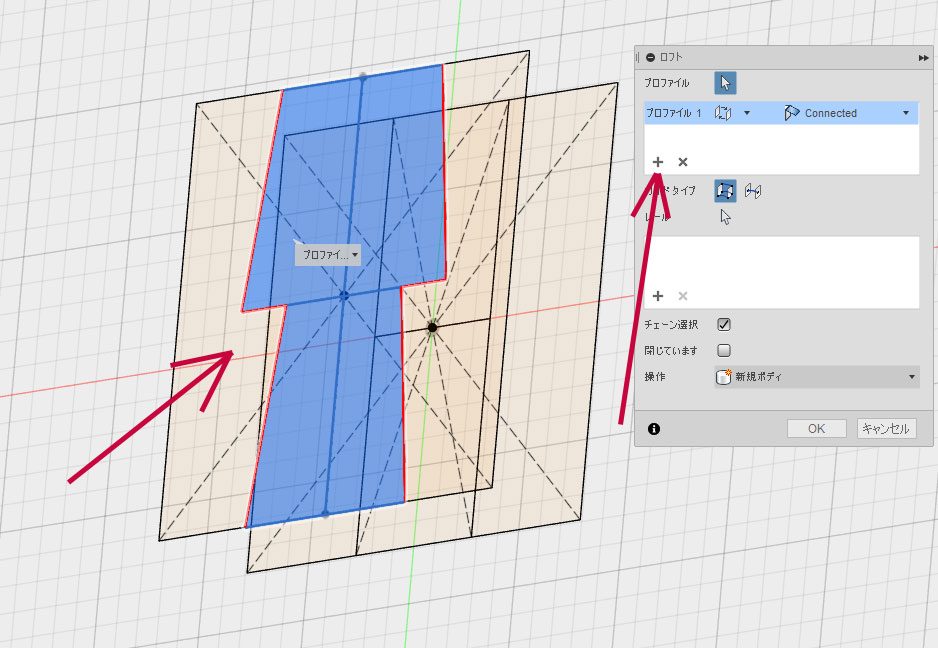Viewport: 938px width, 648px height.
Task: Remove selected profile with the X icon
Action: click(683, 162)
